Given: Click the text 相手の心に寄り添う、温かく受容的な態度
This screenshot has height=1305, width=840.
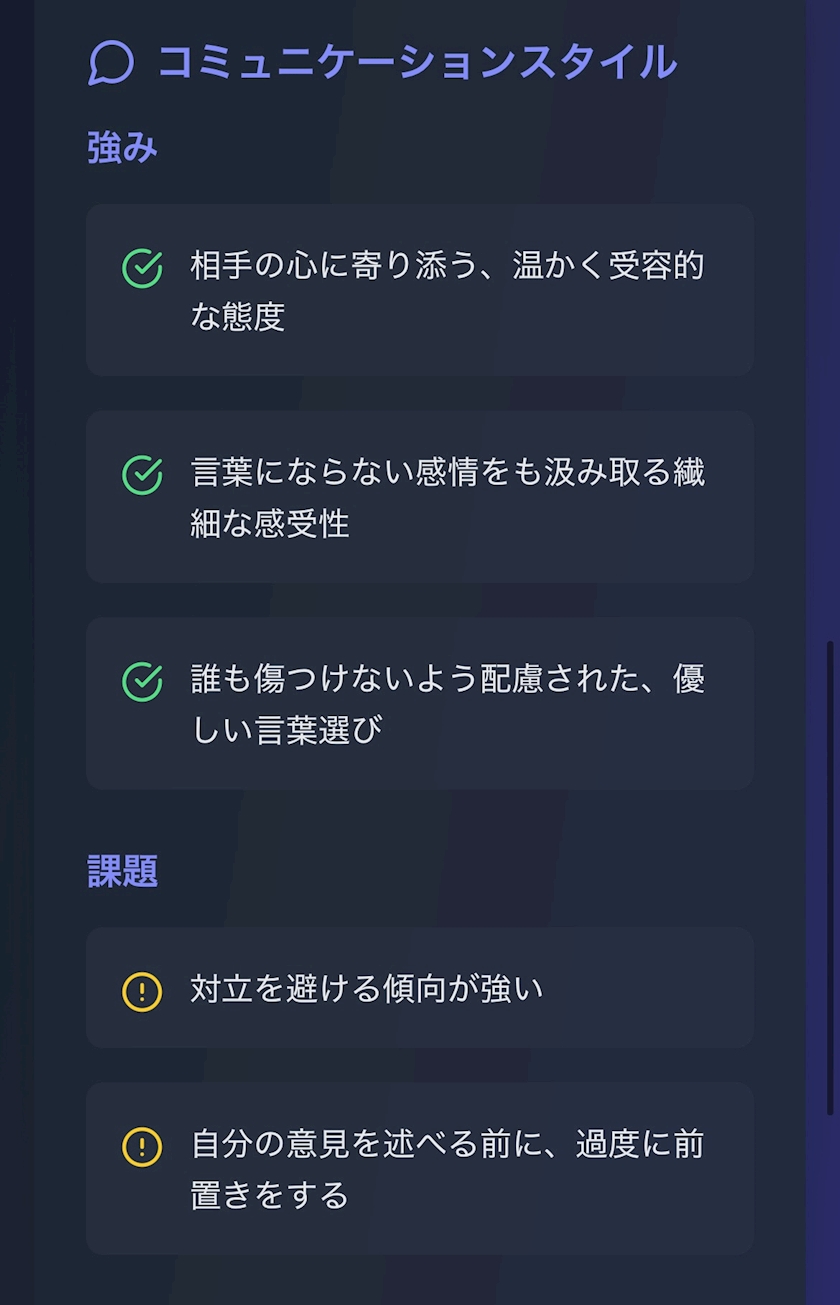Looking at the screenshot, I should (x=447, y=290).
